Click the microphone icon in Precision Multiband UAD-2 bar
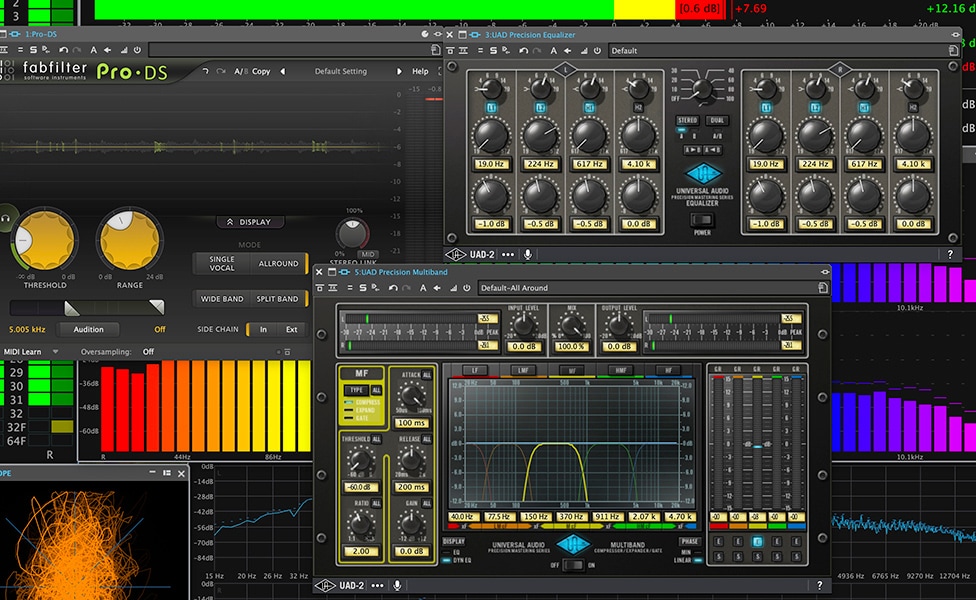The width and height of the screenshot is (976, 600). click(x=397, y=585)
